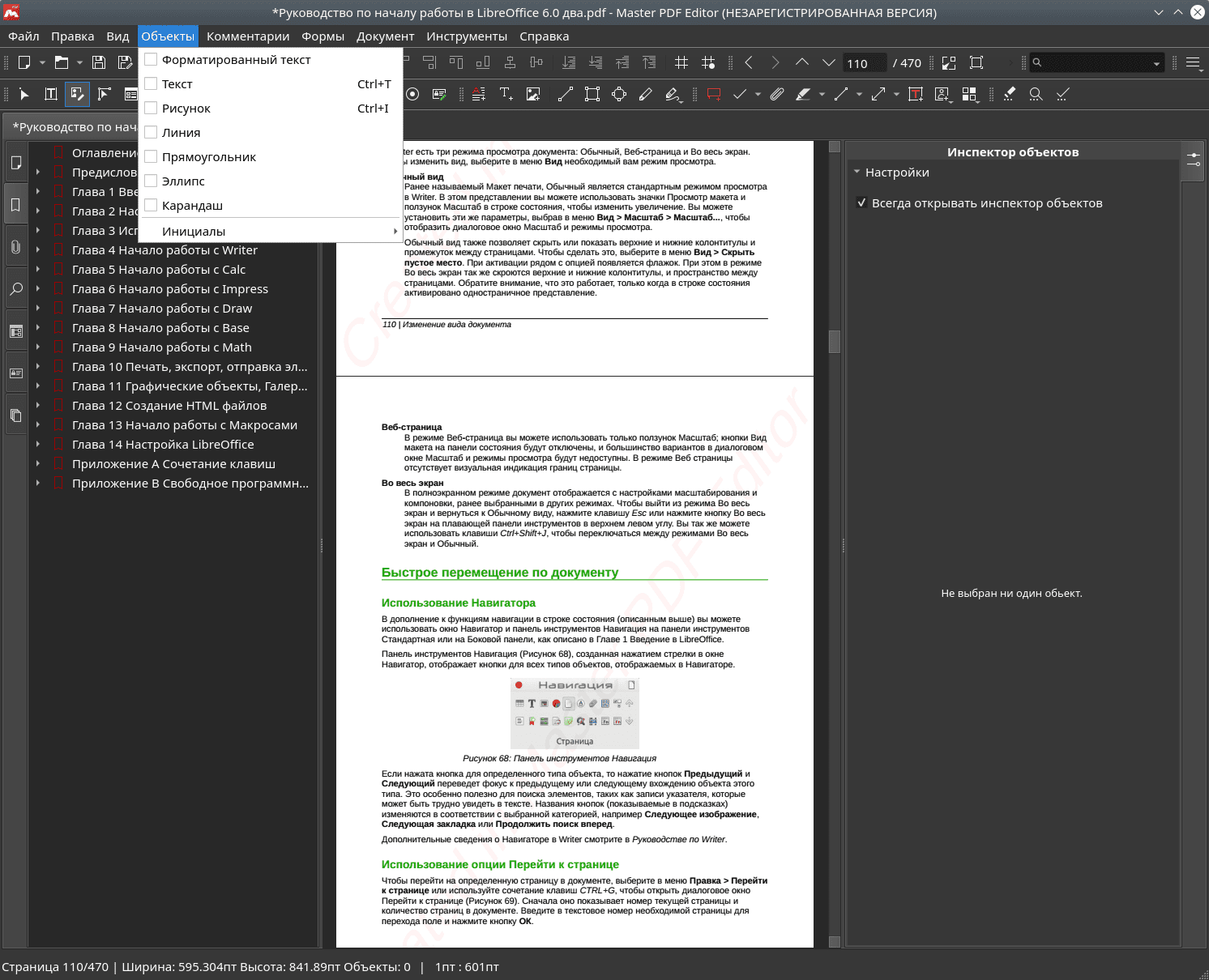Uncheck 'Всегда открывать инспектор объектов'

pos(862,202)
